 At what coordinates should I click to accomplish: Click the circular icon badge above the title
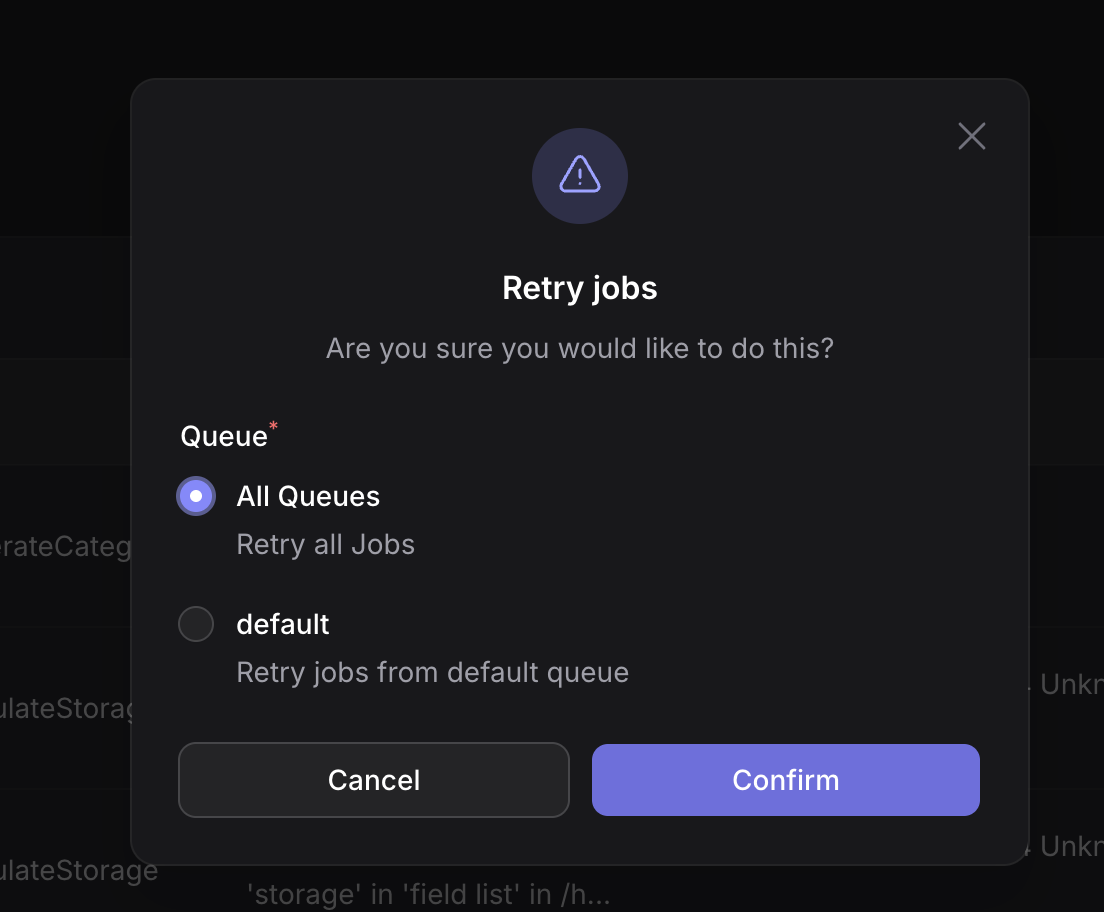pos(579,175)
